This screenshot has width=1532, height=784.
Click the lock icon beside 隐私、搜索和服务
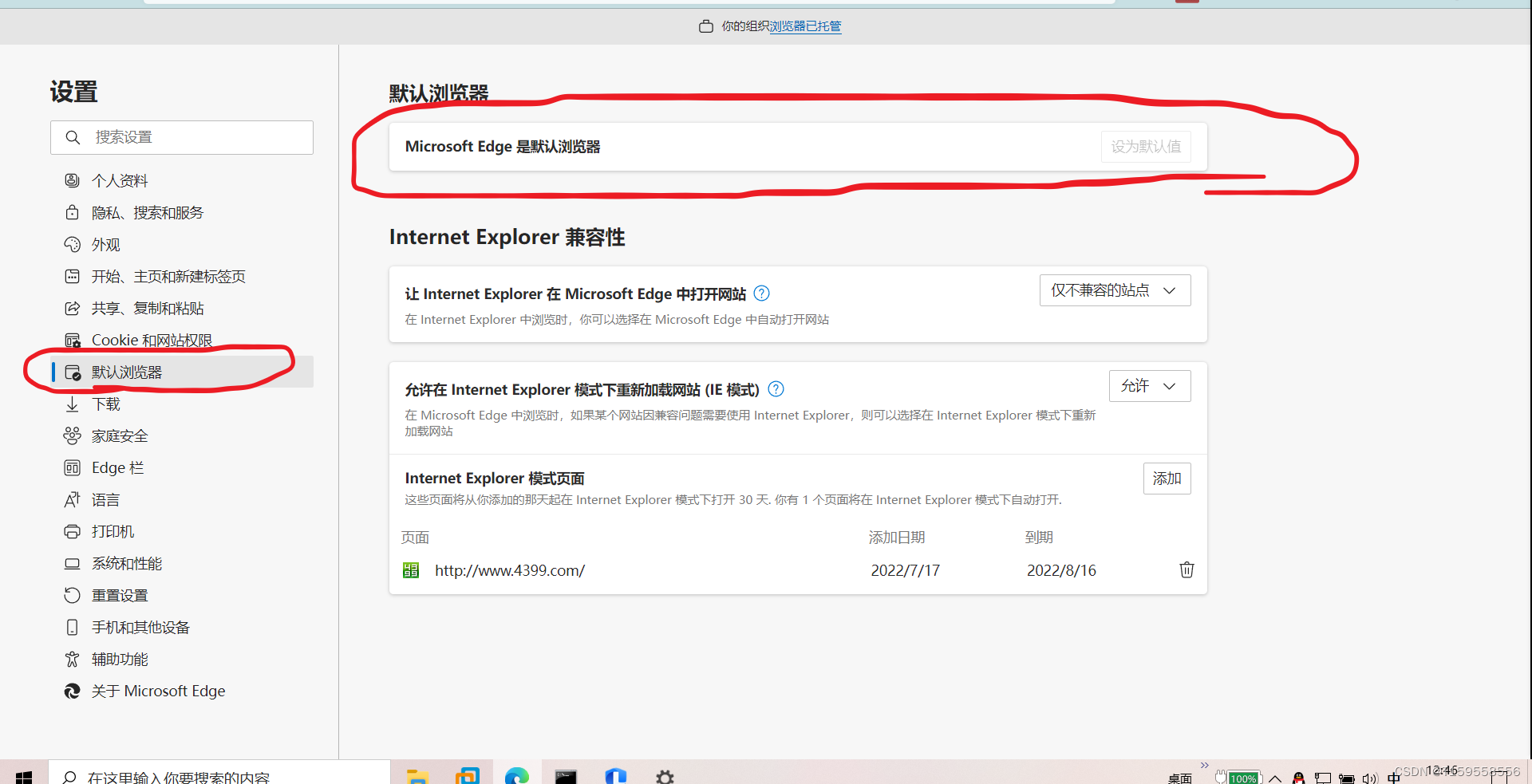(72, 212)
